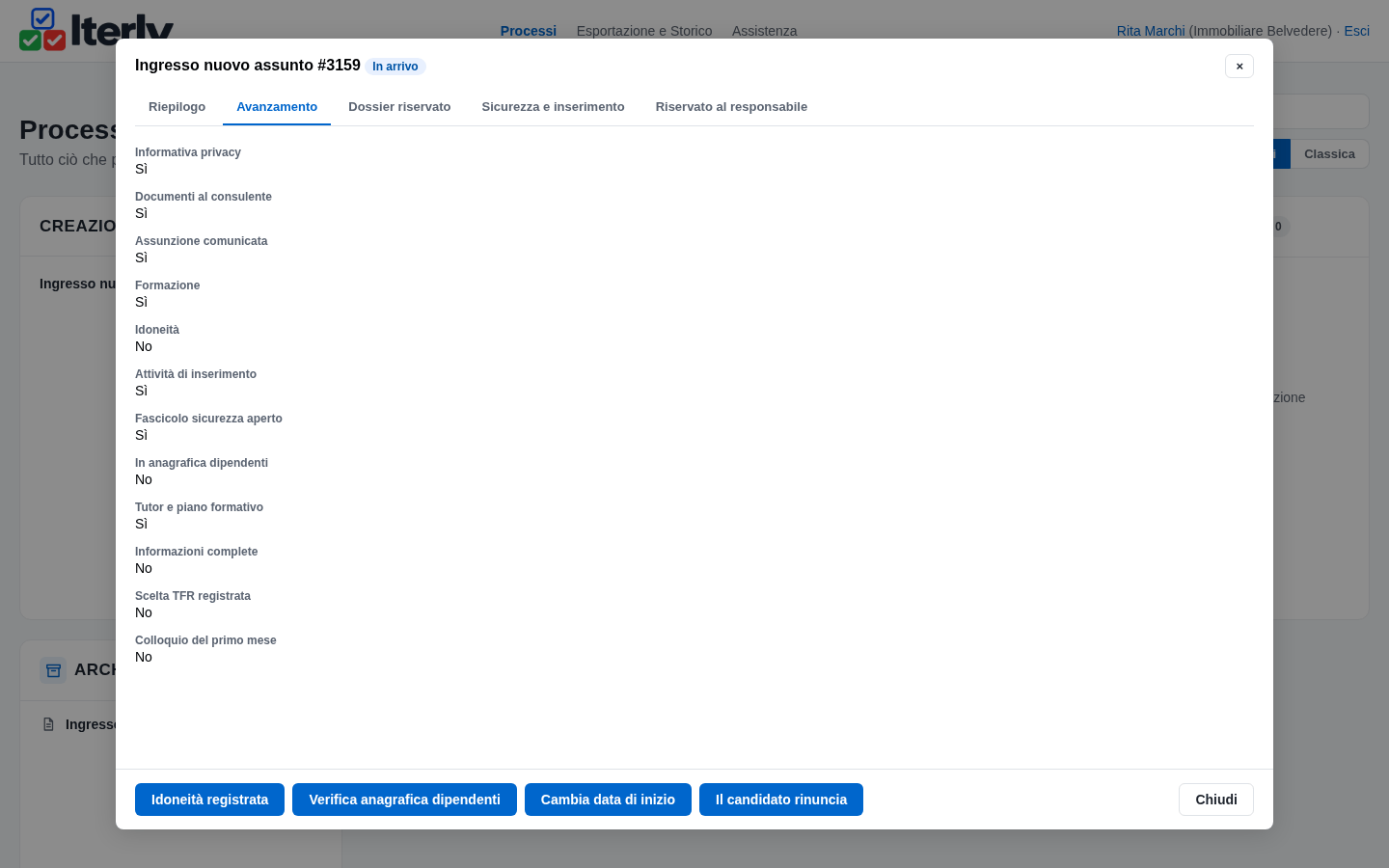Click the document icon beside Ingresso
Image resolution: width=1389 pixels, height=868 pixels.
48,724
